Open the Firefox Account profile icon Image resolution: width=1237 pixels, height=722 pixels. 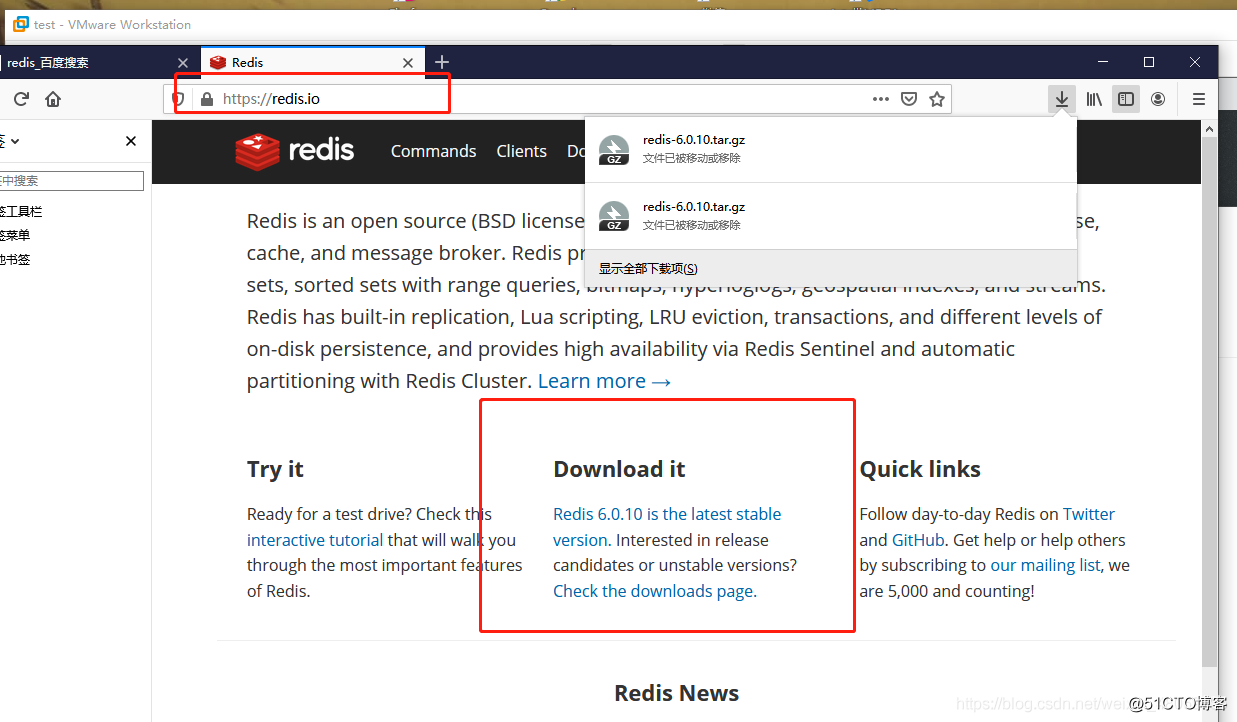[1158, 99]
